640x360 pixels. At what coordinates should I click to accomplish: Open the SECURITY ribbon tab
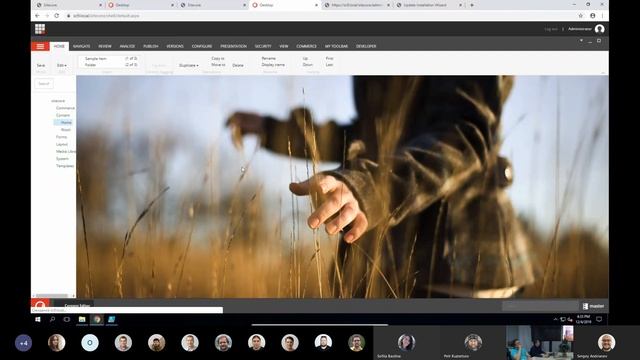(x=263, y=46)
